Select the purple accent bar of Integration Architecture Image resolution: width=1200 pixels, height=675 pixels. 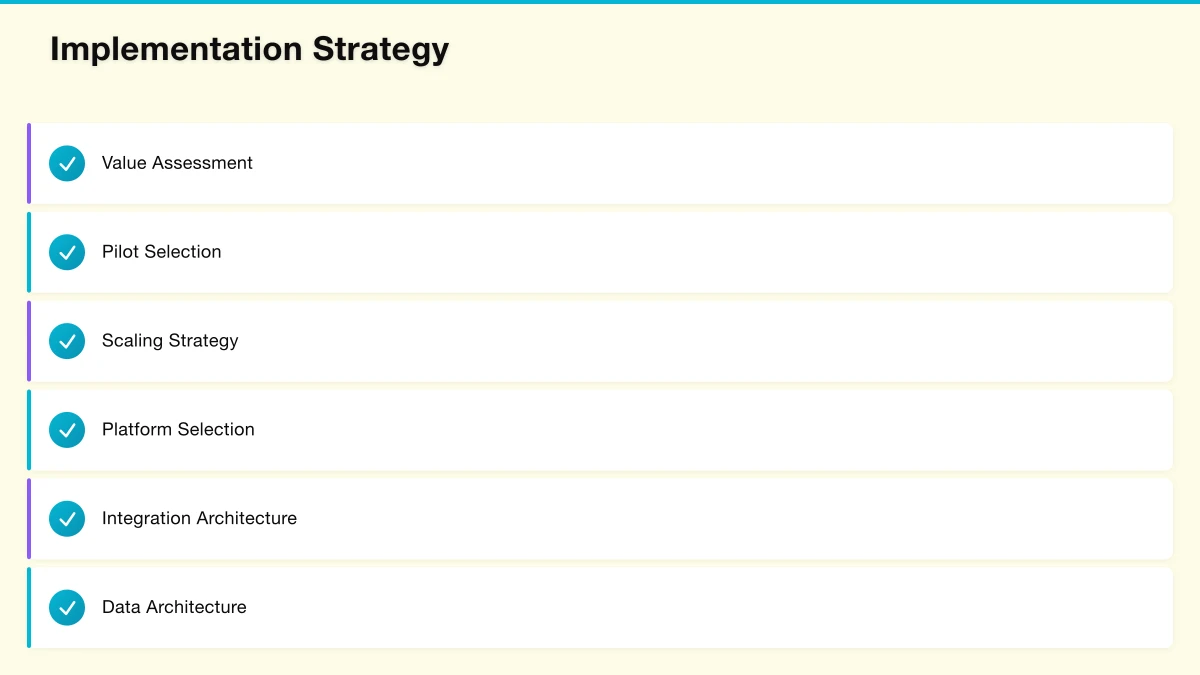29,519
